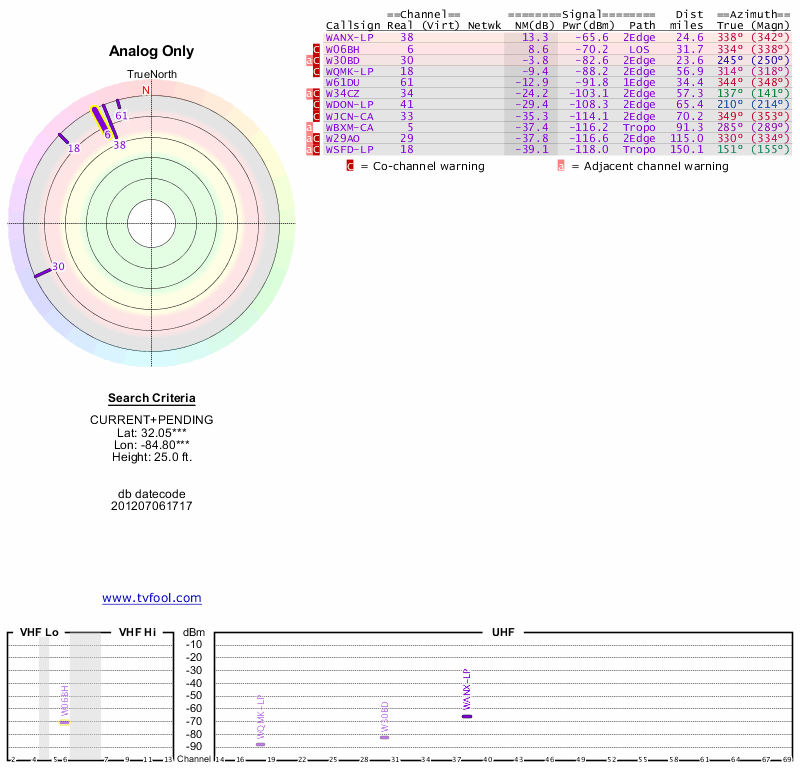Screen dimensions: 800x768
Task: Click the Tropo path for WBXM-CA
Action: coord(639,128)
